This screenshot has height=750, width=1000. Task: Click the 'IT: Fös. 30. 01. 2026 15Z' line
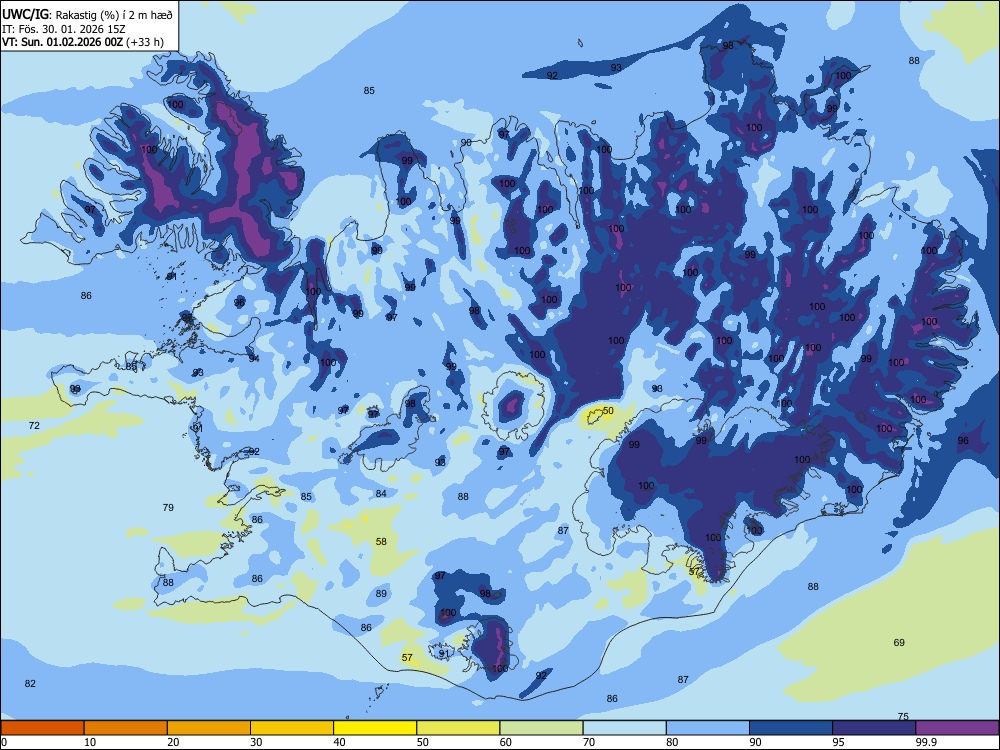(x=64, y=29)
